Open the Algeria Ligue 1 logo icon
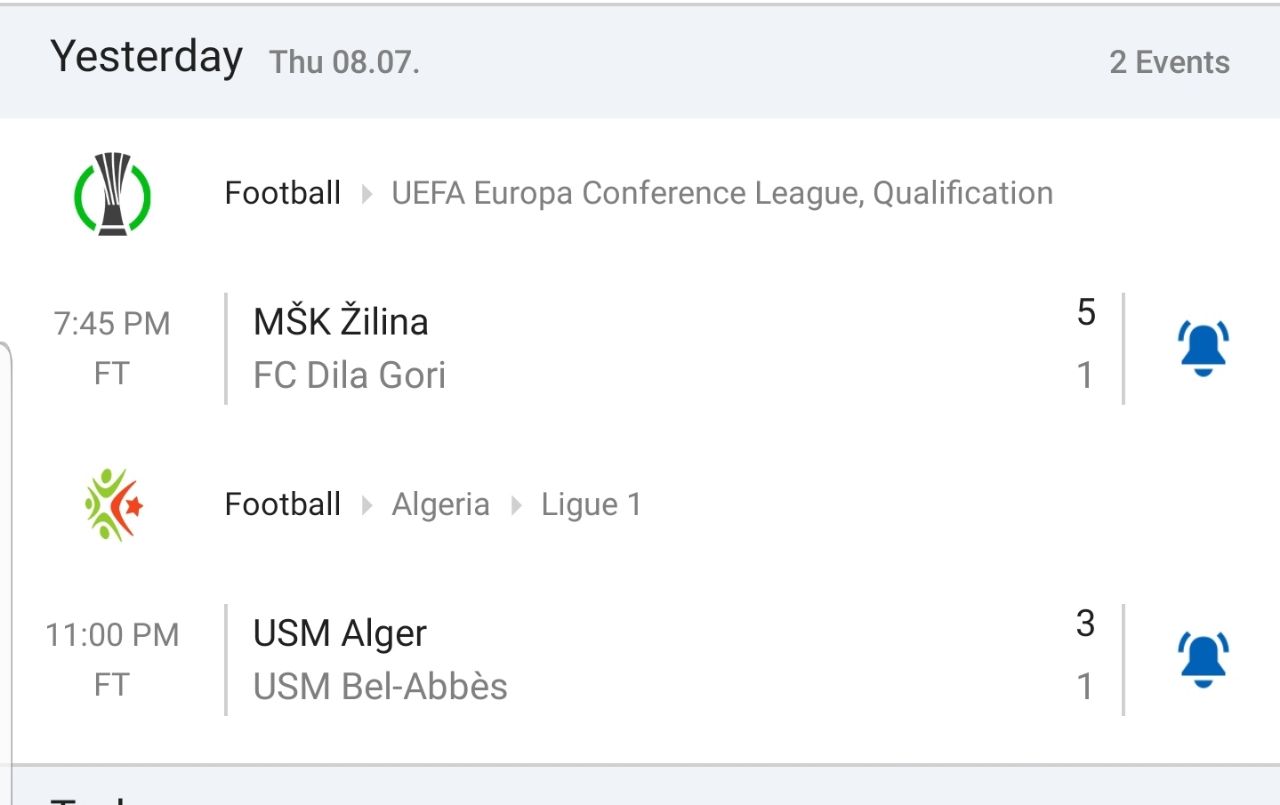Image resolution: width=1280 pixels, height=805 pixels. 113,505
